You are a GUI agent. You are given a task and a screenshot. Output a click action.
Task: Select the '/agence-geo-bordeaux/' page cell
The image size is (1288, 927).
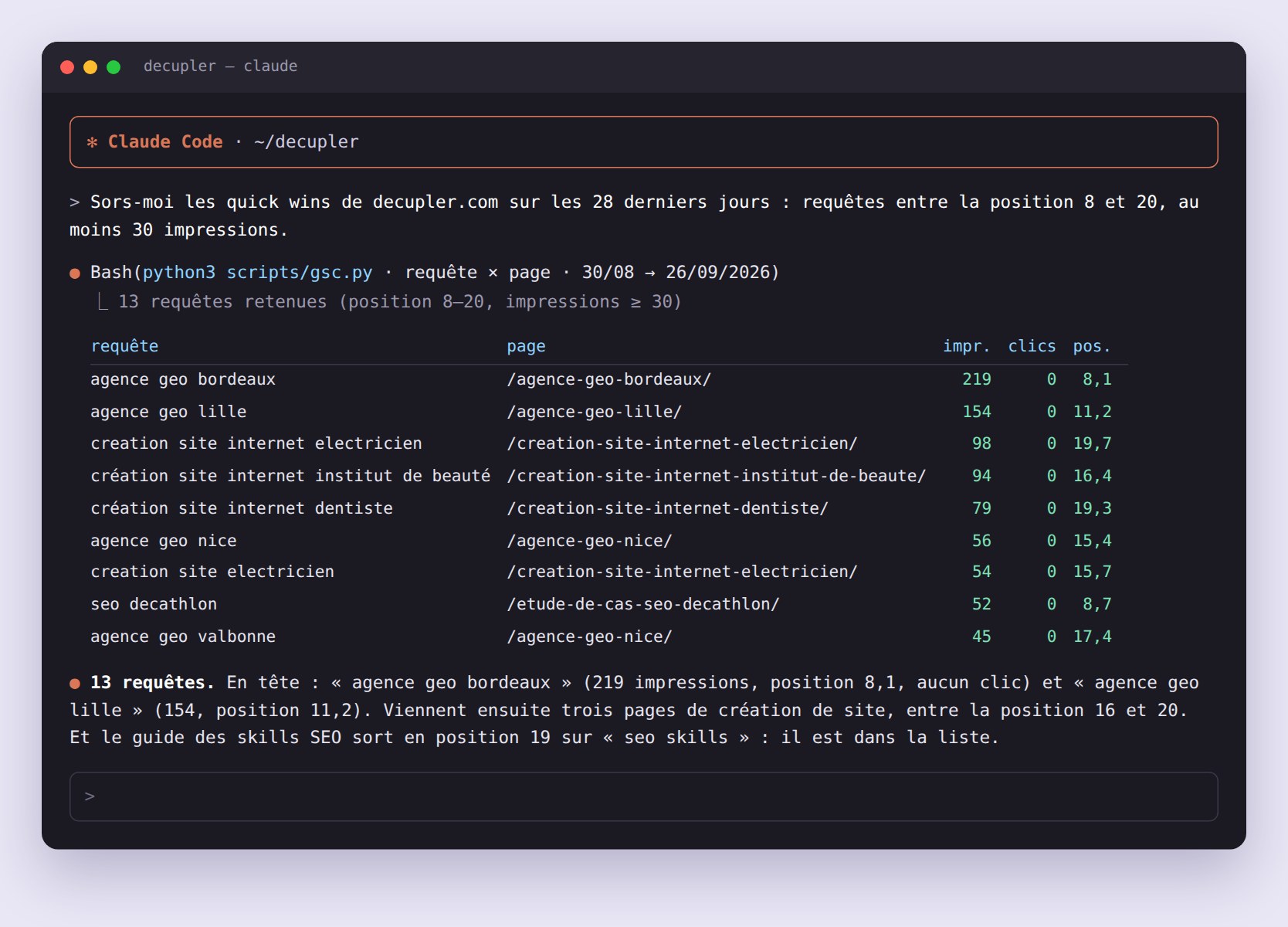608,379
